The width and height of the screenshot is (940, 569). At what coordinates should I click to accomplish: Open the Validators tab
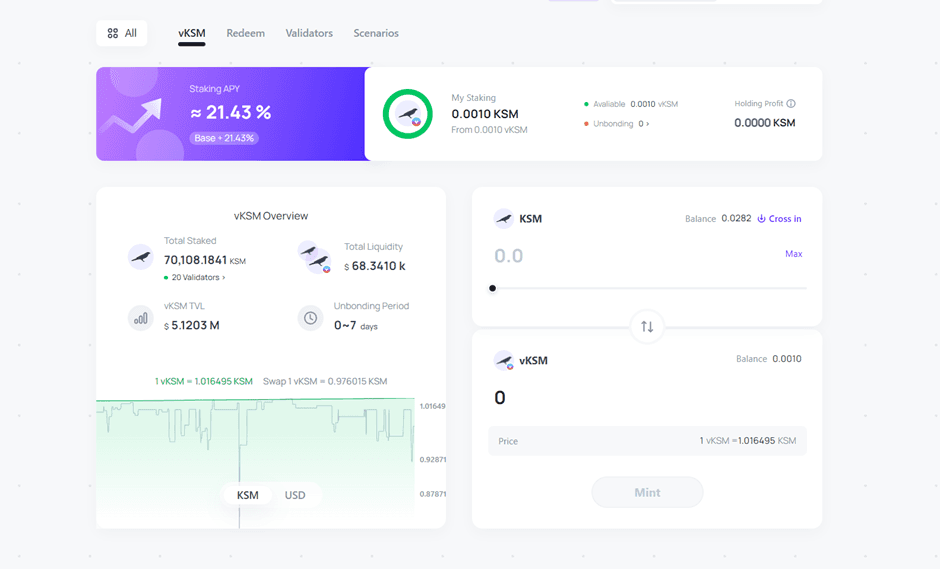click(309, 33)
